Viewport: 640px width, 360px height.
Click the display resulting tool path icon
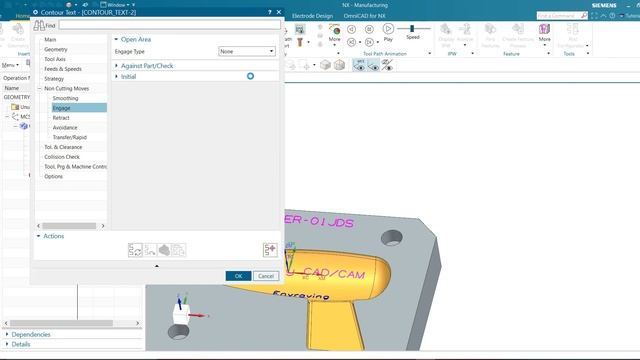270,249
